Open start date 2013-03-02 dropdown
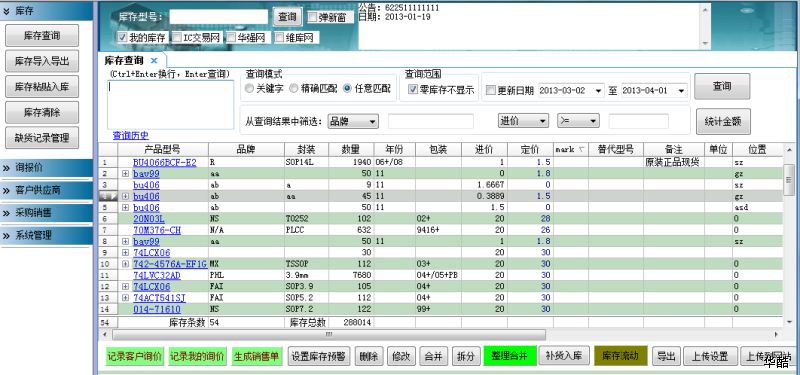This screenshot has height=375, width=800. (598, 91)
